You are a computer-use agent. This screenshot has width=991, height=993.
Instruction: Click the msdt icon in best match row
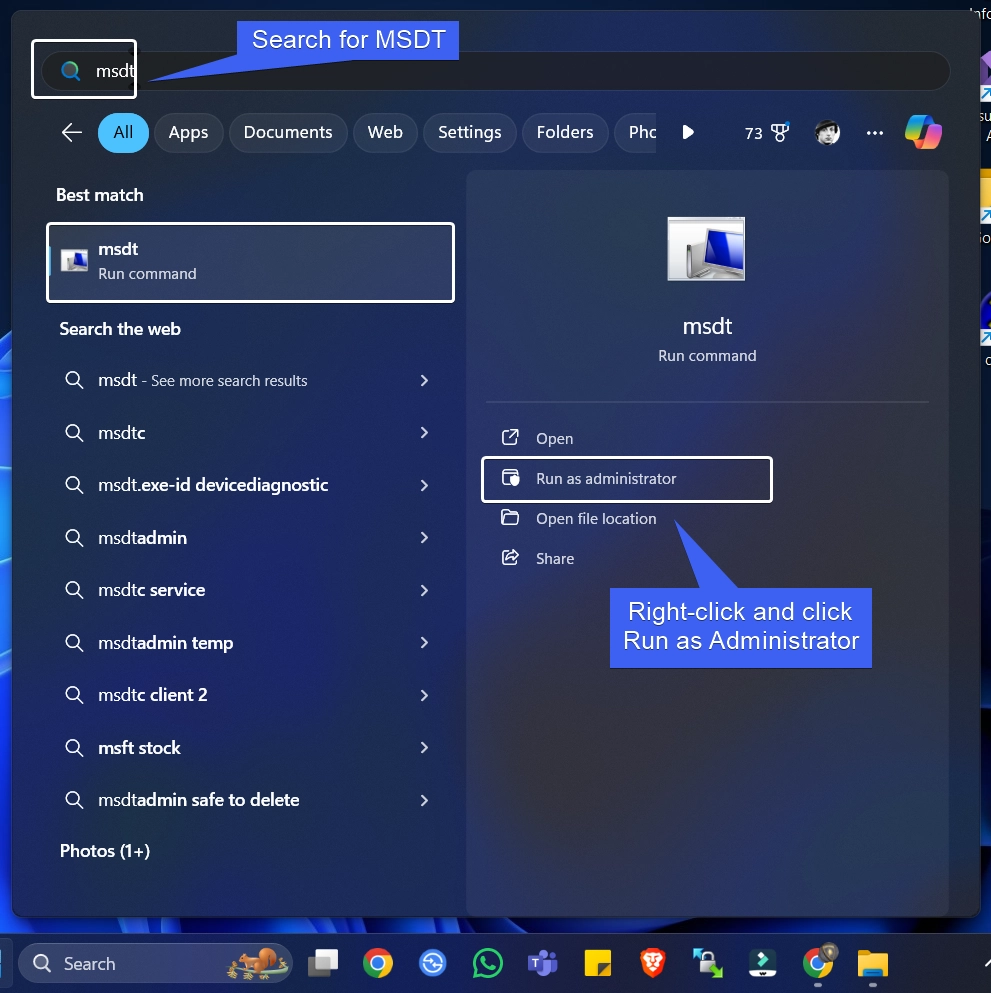74,260
